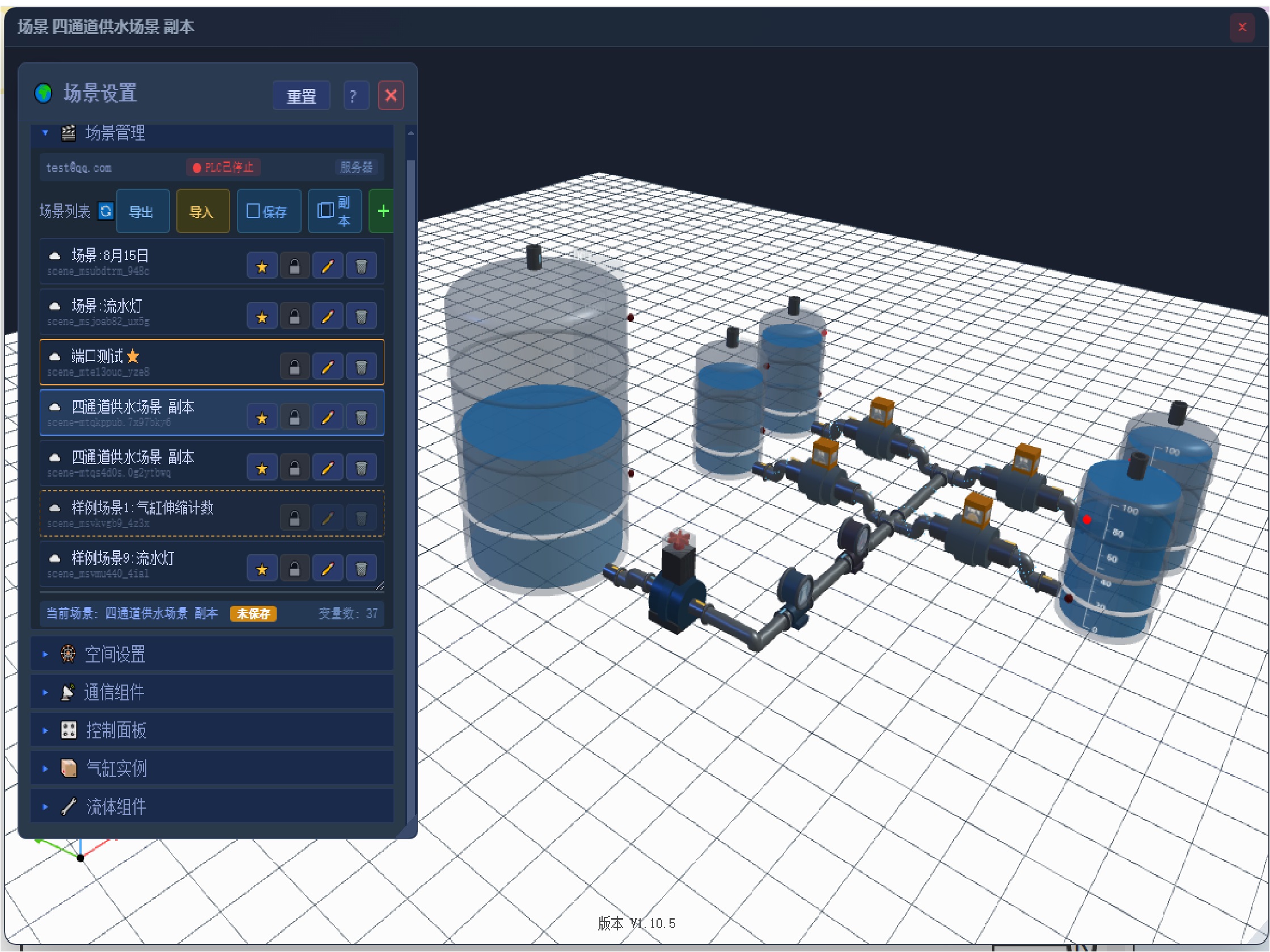Delete highlighted 四通道供水场景 副本 scene
Image resolution: width=1270 pixels, height=952 pixels.
(361, 418)
